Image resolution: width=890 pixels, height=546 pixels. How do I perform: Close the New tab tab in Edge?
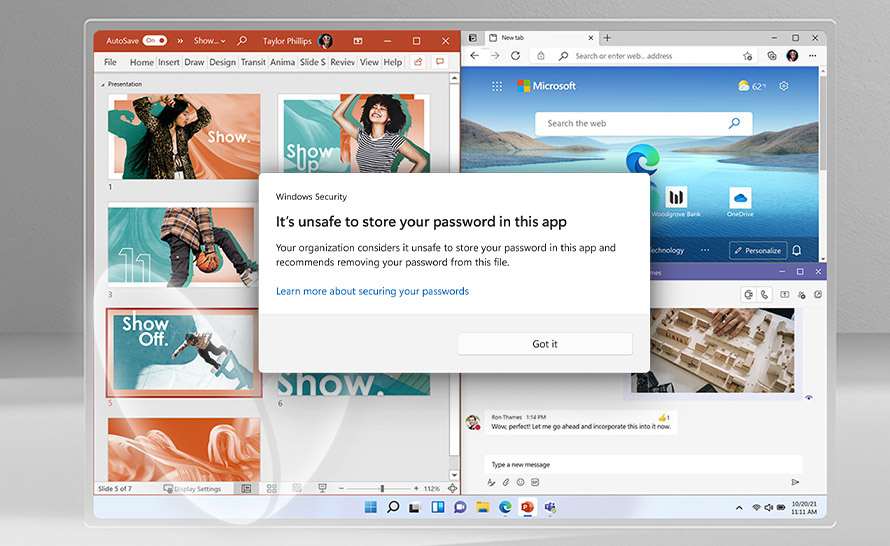(590, 38)
